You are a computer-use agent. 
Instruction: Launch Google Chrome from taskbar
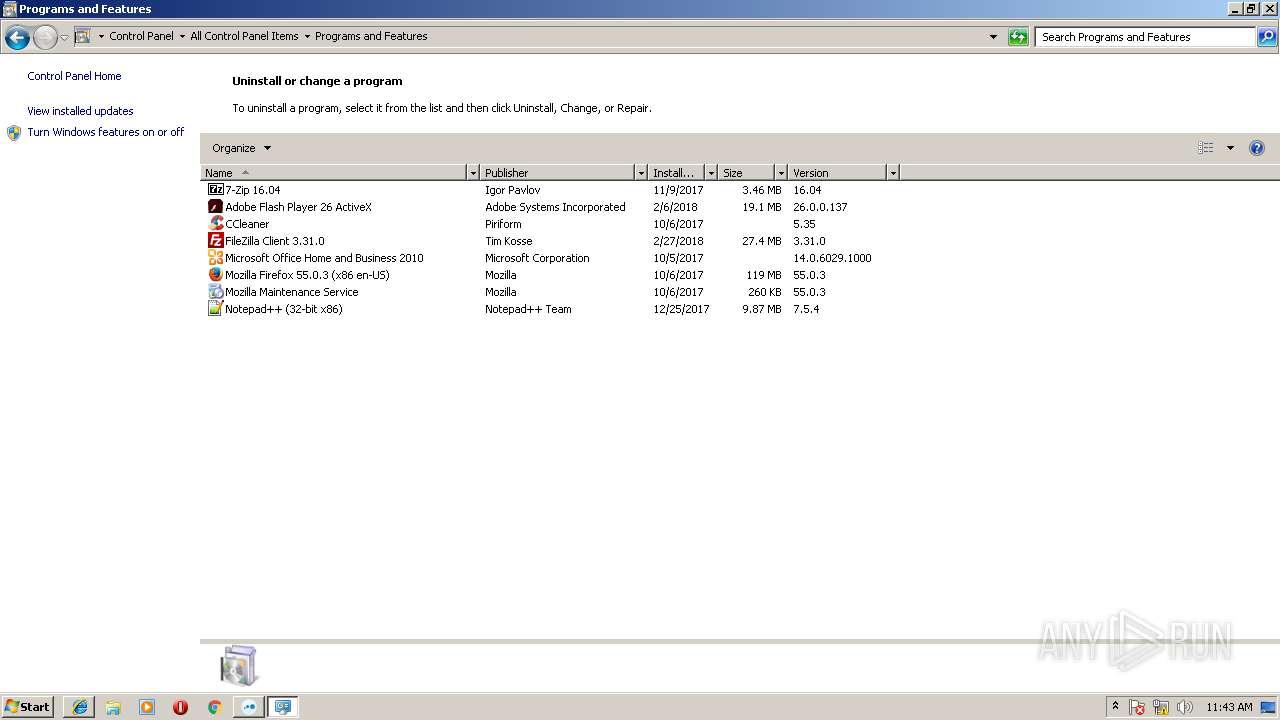[x=214, y=707]
